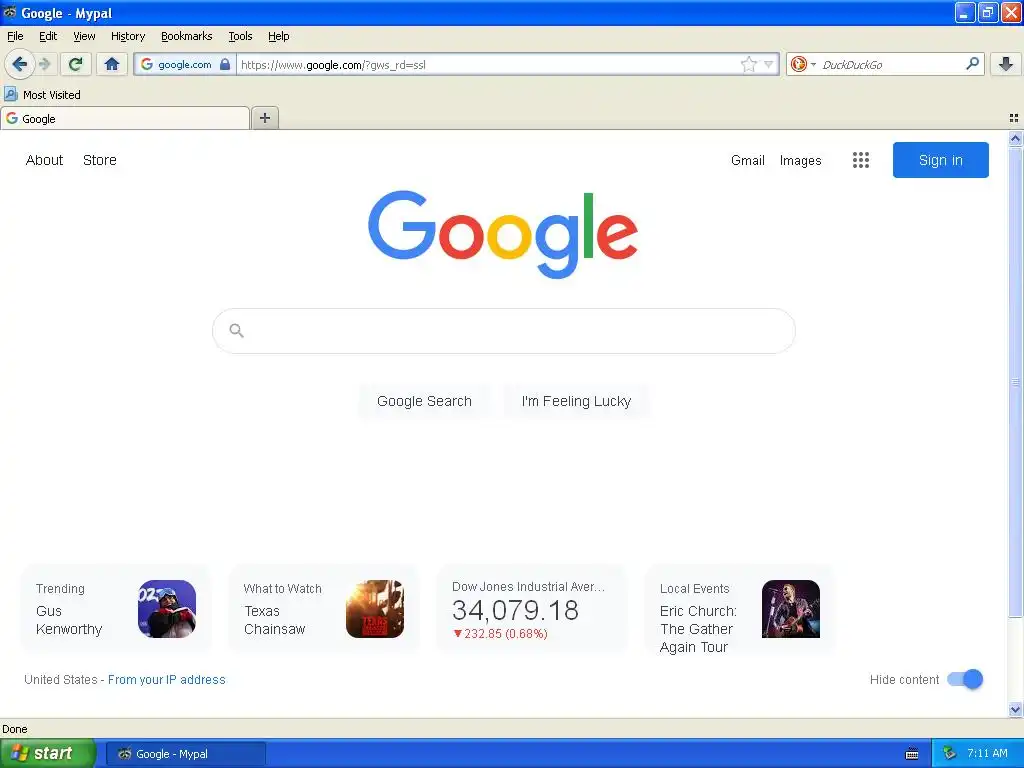Screen dimensions: 1024x768
Task: Go forward with the forward arrow button
Action: [44, 64]
